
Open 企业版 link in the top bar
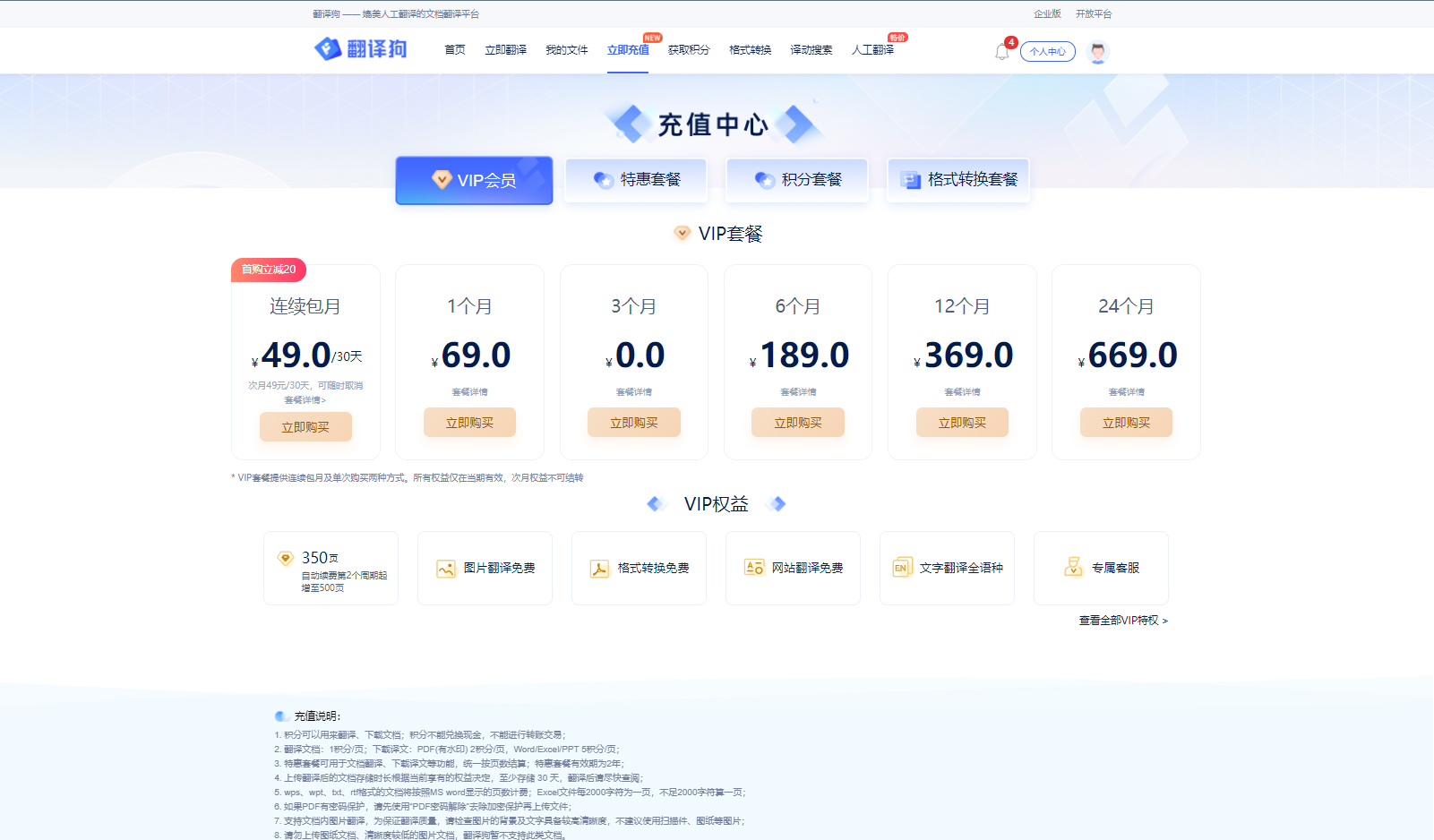point(1047,14)
